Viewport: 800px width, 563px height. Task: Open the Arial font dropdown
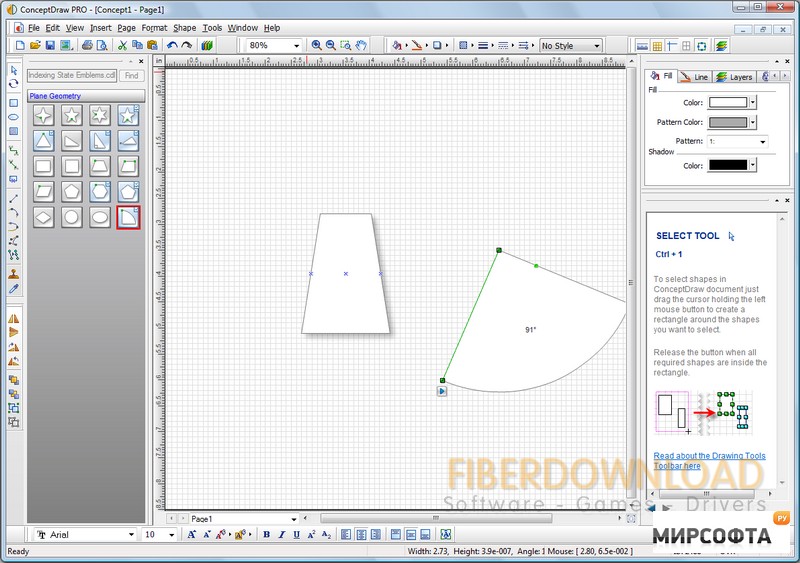(131, 534)
